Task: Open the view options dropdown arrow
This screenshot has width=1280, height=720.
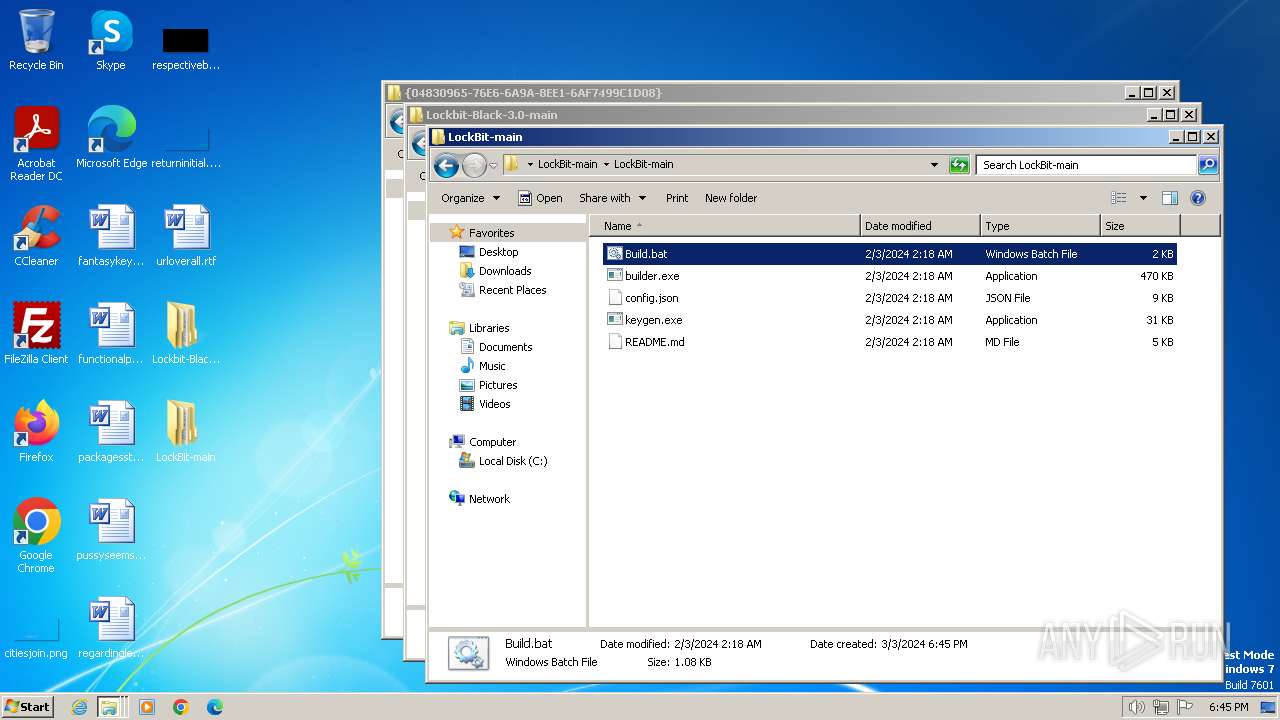Action: [1143, 198]
